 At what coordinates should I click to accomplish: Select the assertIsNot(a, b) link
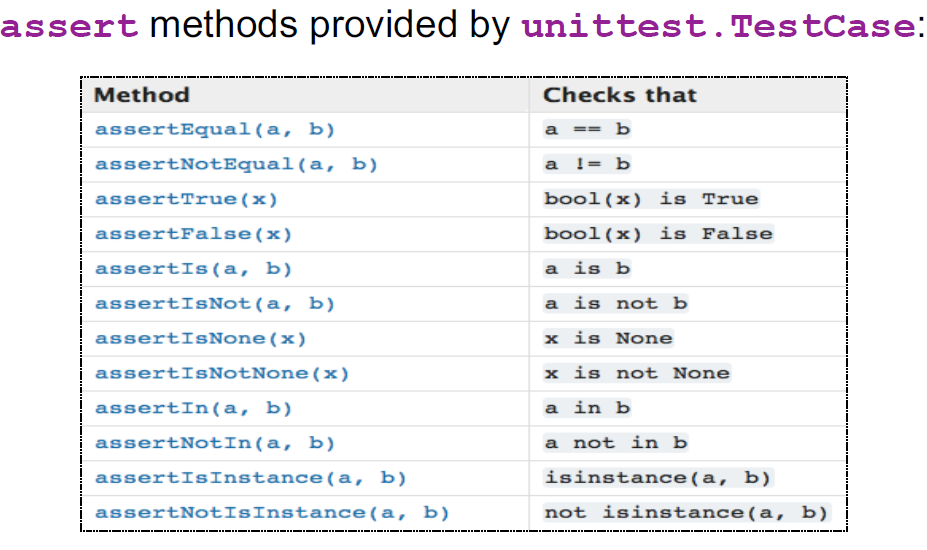pos(215,304)
